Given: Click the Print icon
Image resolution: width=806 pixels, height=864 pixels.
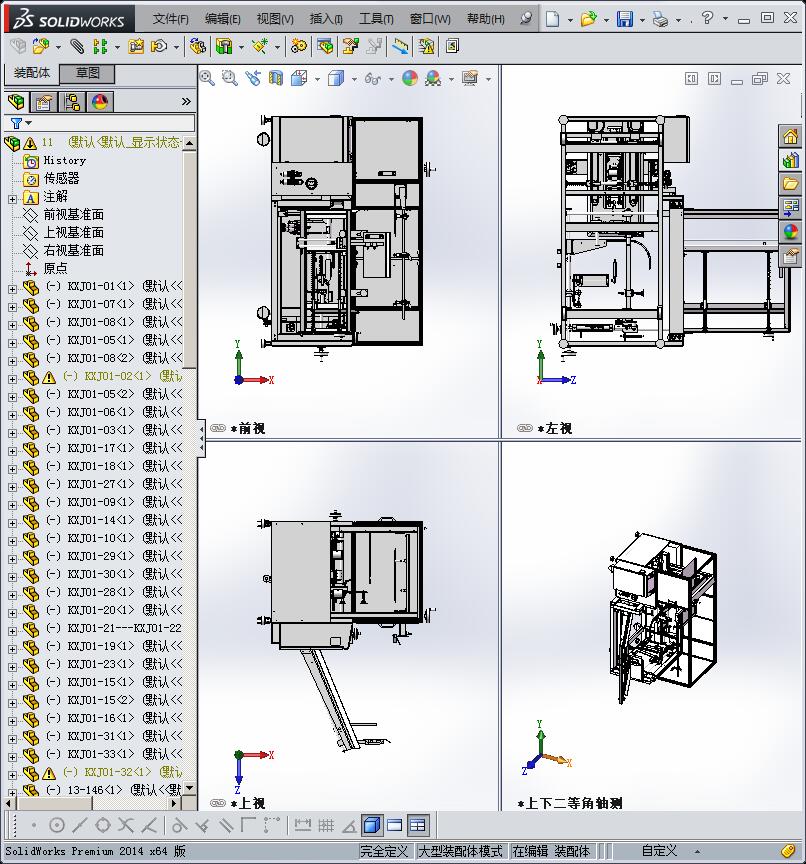Looking at the screenshot, I should [660, 19].
